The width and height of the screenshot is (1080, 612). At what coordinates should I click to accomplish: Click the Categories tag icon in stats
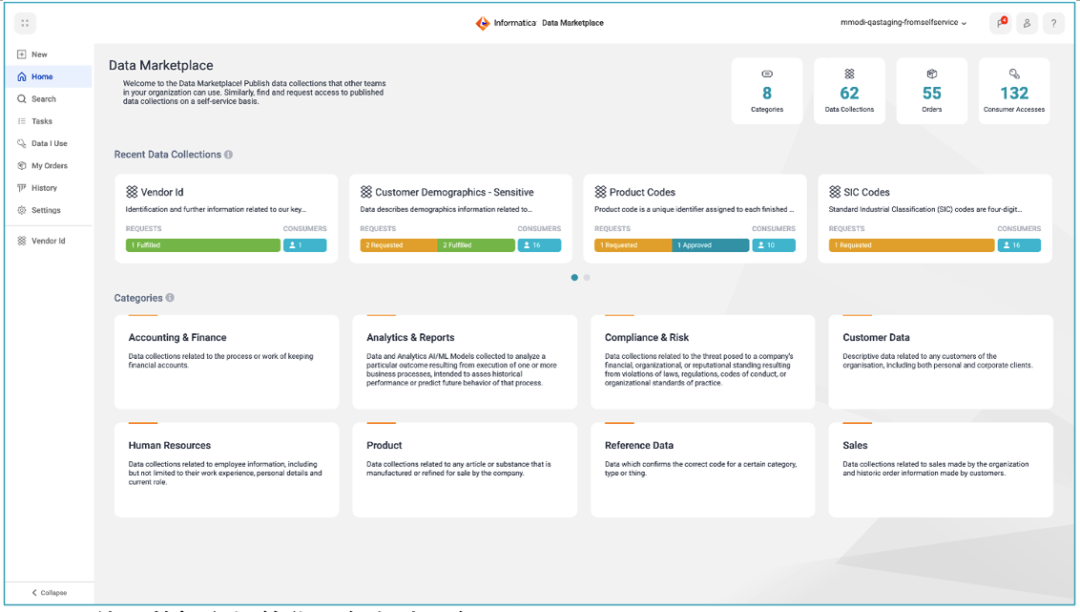[767, 74]
